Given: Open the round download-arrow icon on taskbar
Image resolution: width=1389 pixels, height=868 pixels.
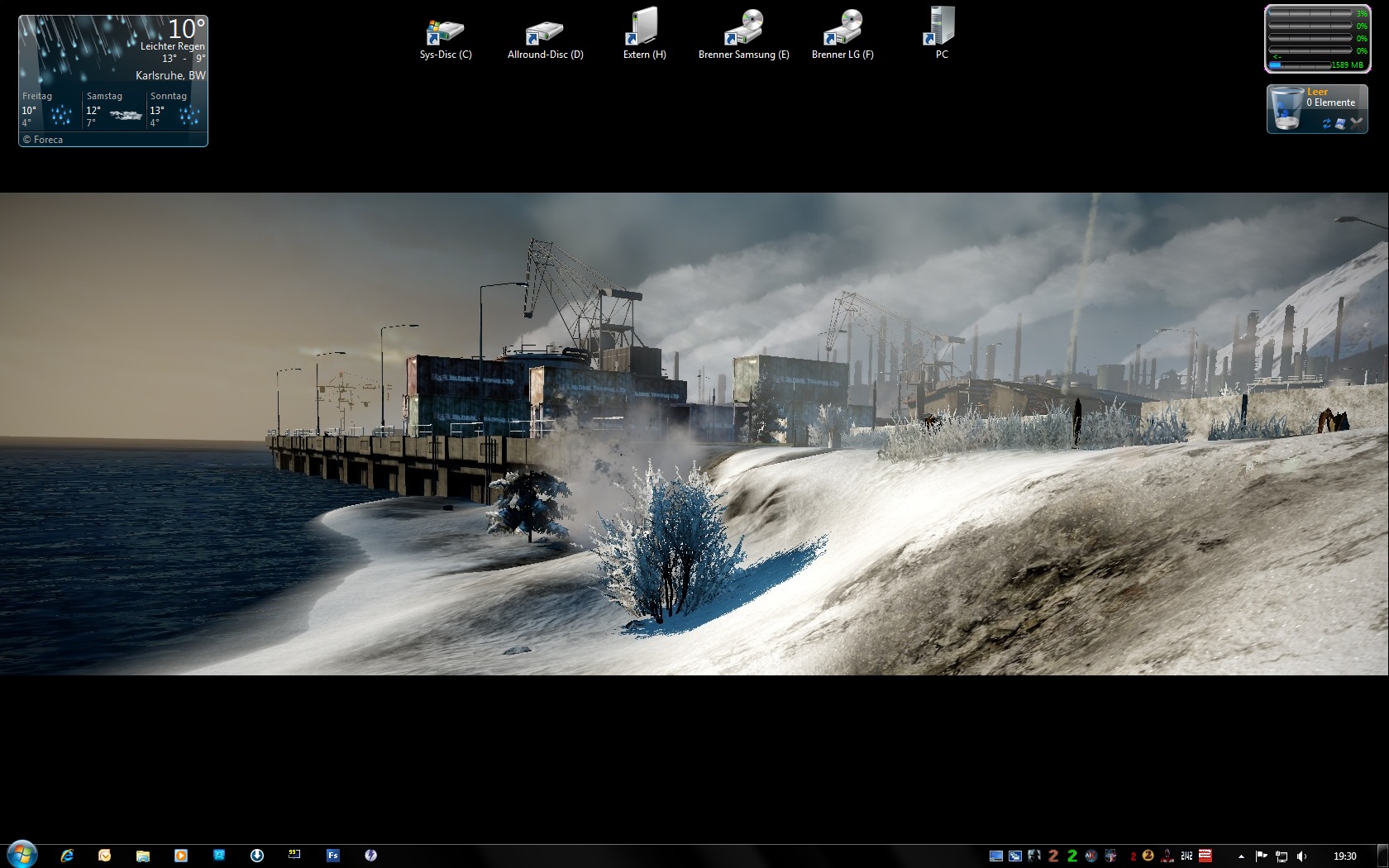Looking at the screenshot, I should 257,856.
